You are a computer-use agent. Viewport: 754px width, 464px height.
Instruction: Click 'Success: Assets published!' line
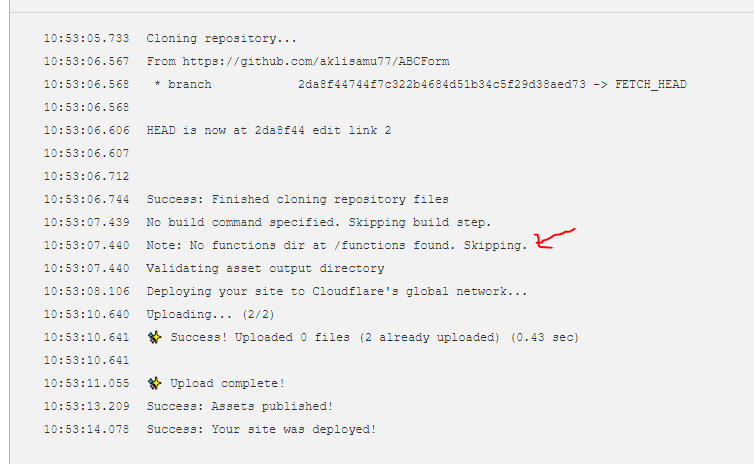(239, 406)
